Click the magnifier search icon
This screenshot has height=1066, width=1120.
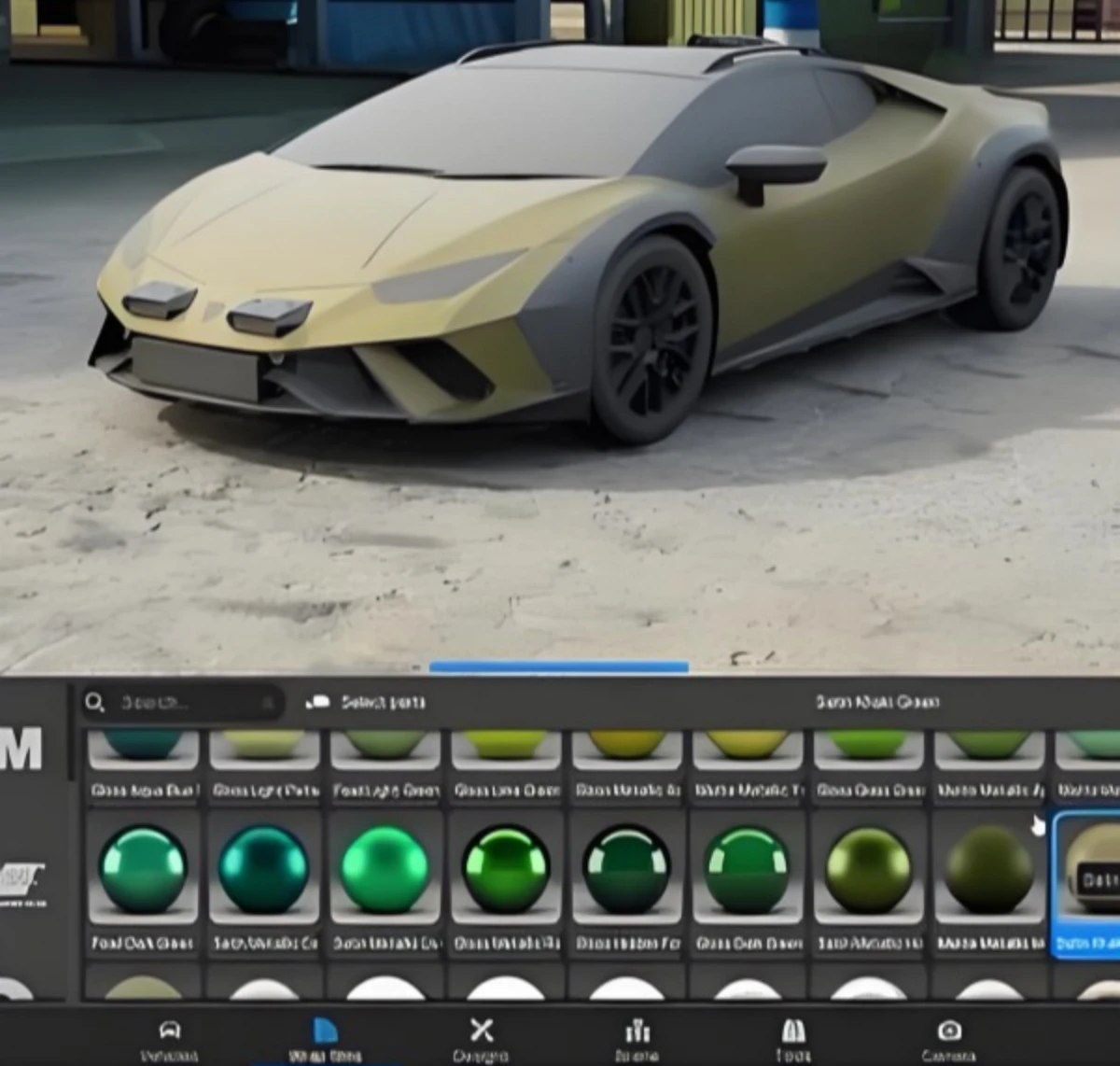pyautogui.click(x=94, y=702)
